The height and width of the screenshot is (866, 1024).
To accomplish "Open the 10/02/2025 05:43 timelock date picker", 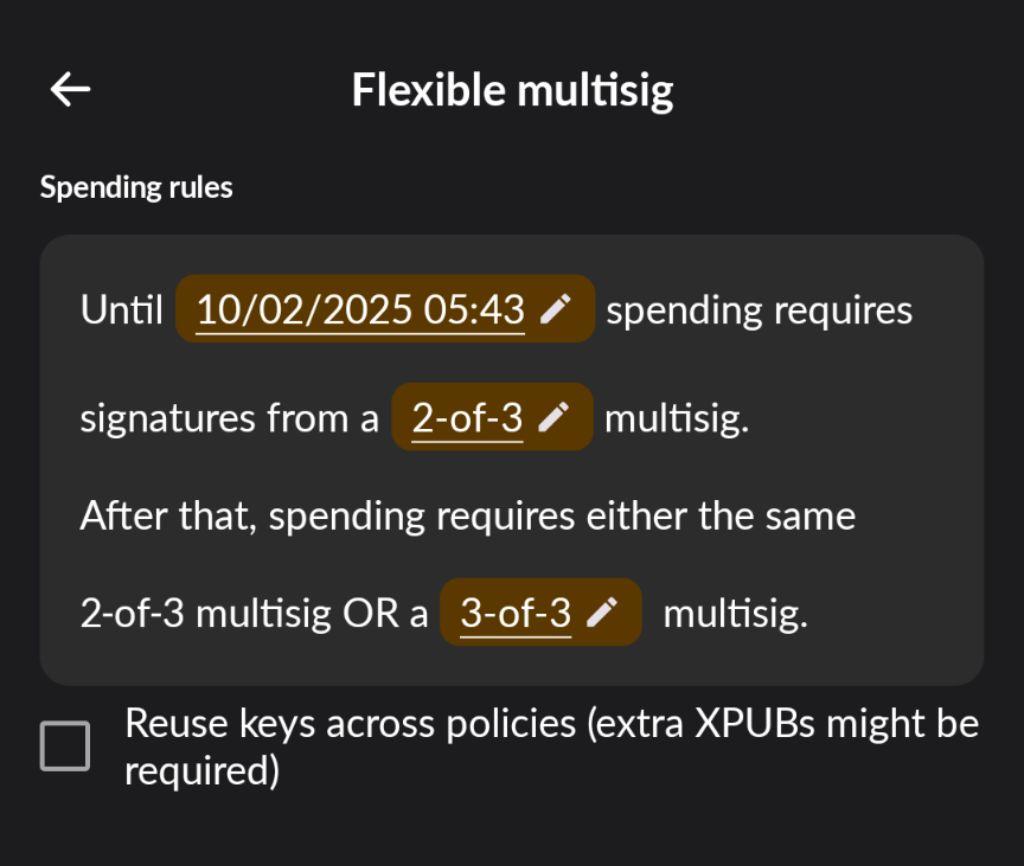I will [x=360, y=310].
